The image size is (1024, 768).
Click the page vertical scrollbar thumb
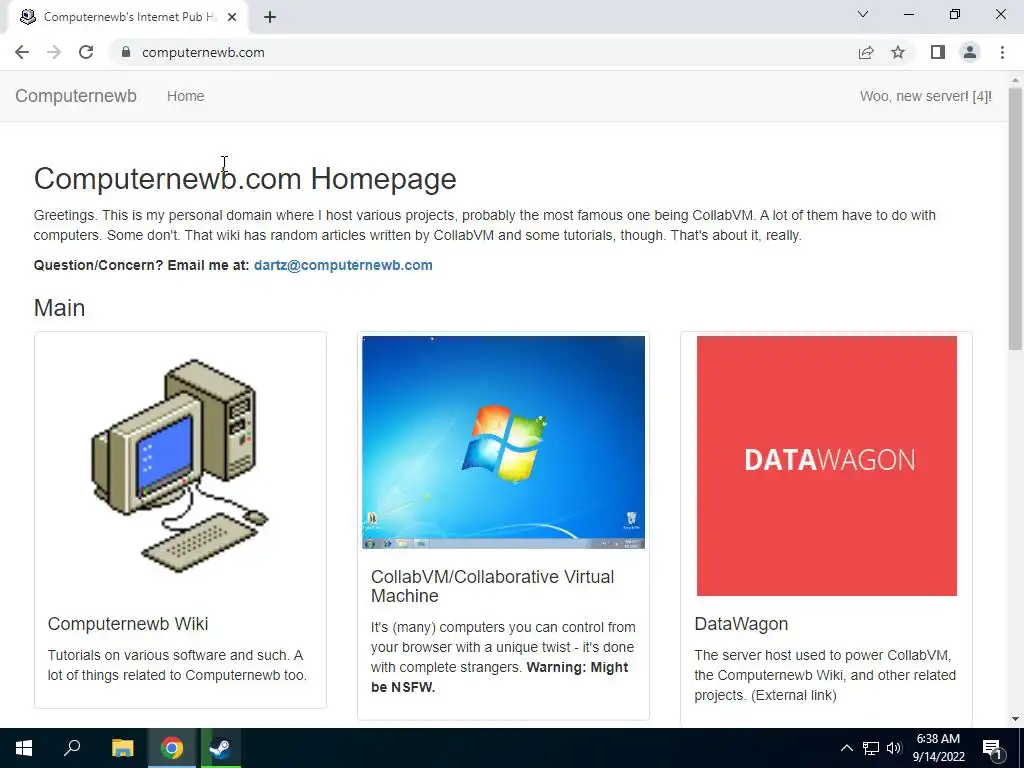click(1015, 219)
